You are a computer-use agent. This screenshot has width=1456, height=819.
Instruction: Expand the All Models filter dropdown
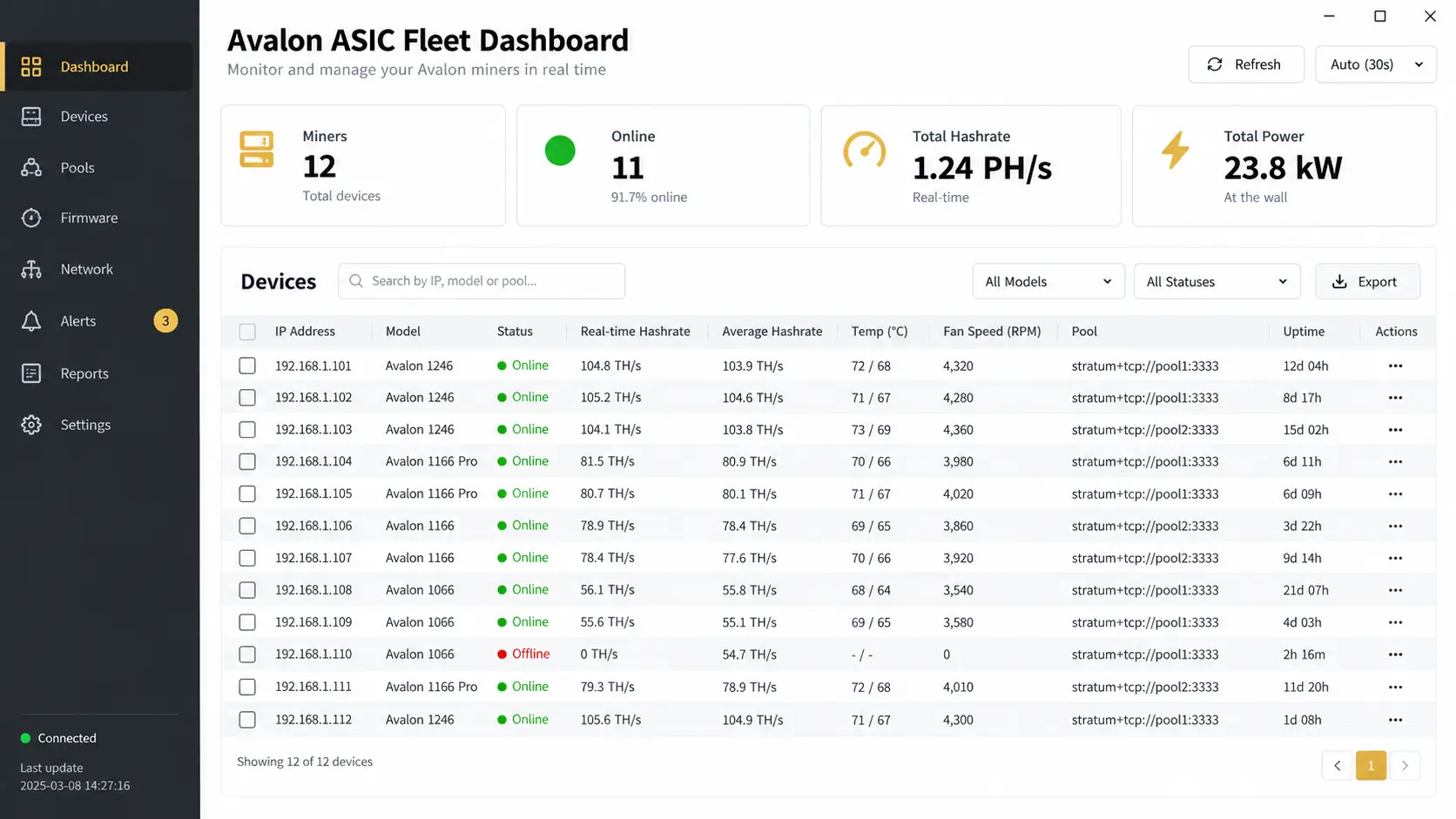1048,281
